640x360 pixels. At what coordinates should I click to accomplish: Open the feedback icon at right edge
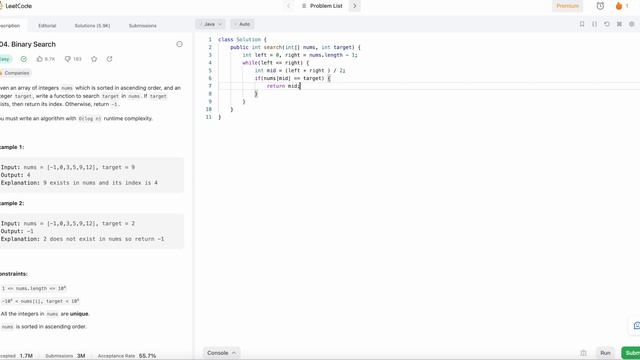pos(636,325)
